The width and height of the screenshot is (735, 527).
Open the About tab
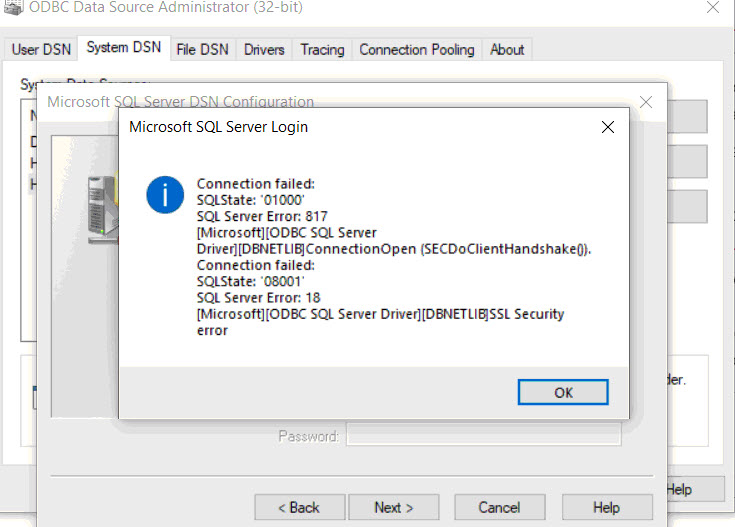coord(507,49)
